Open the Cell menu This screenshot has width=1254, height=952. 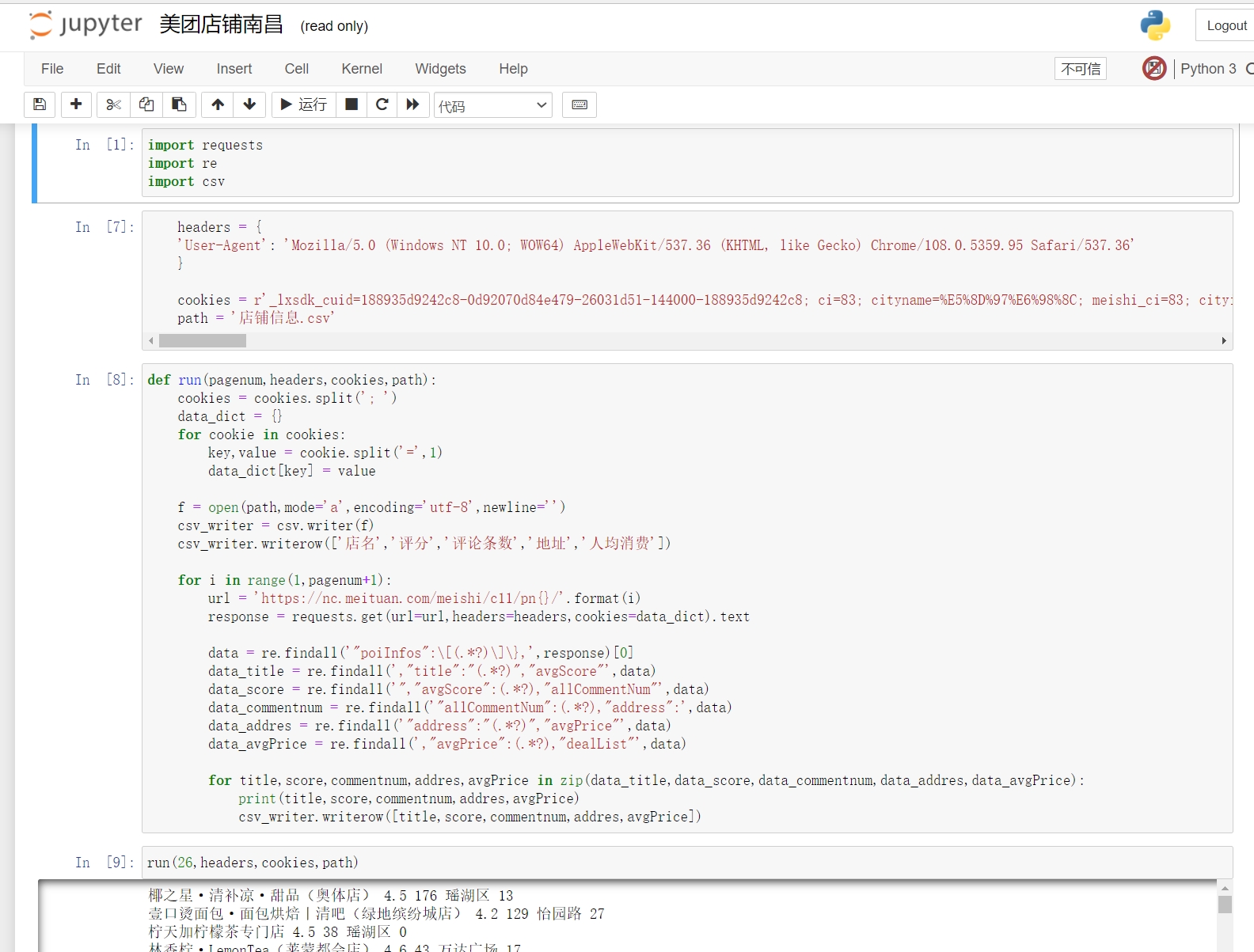coord(297,69)
